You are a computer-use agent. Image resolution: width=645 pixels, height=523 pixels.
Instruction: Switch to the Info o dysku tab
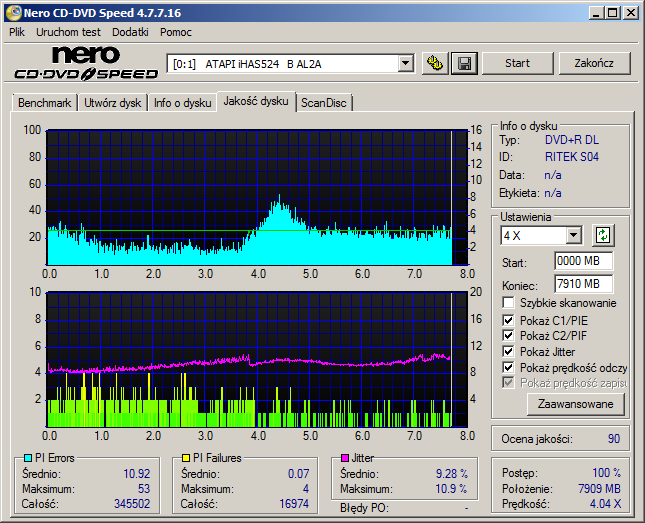(183, 103)
